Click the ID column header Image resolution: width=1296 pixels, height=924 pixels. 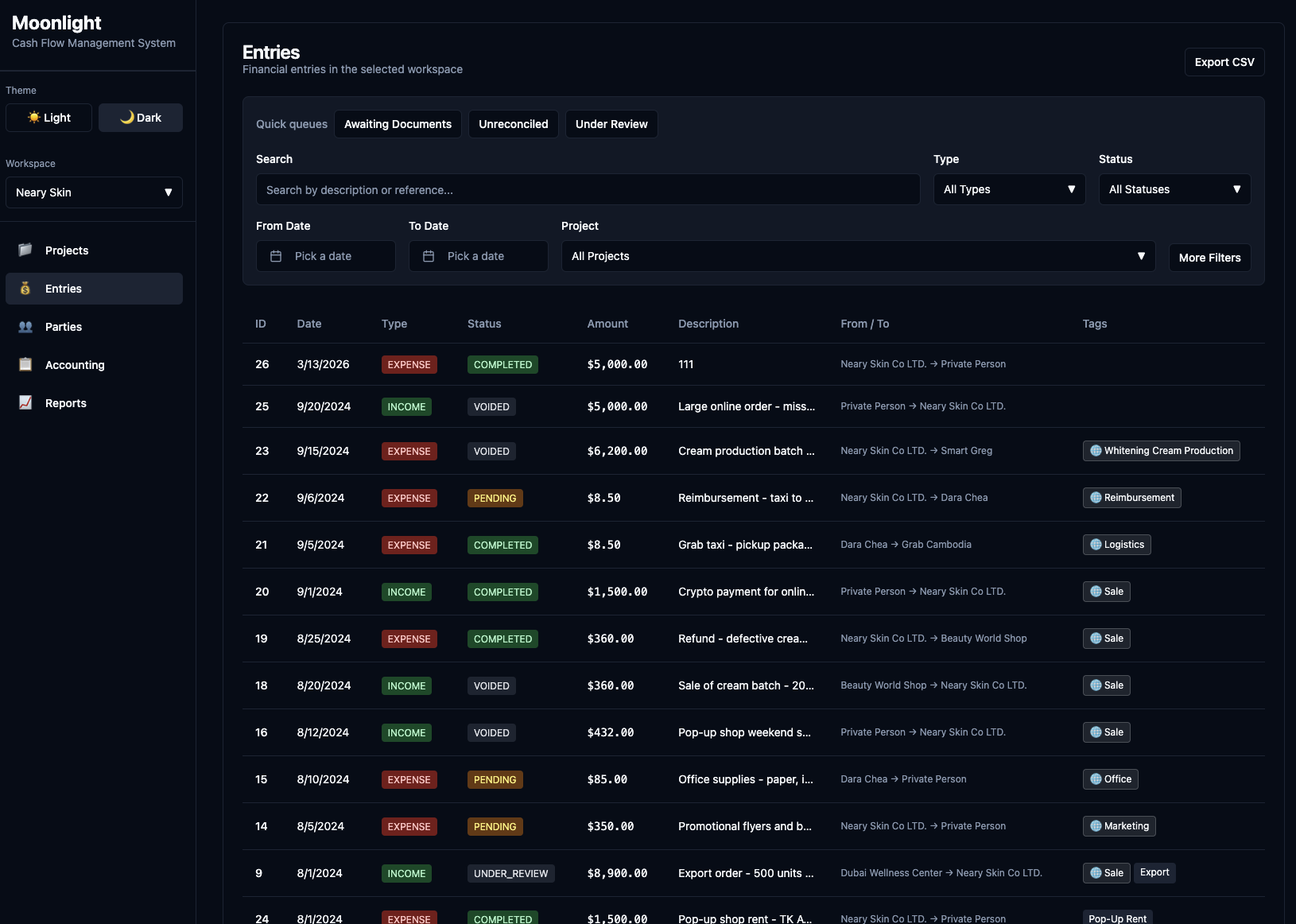point(261,324)
